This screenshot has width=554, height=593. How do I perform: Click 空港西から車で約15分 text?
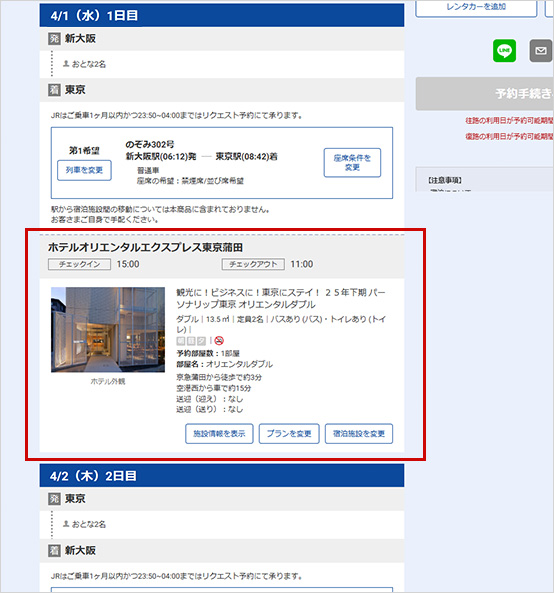click(214, 388)
